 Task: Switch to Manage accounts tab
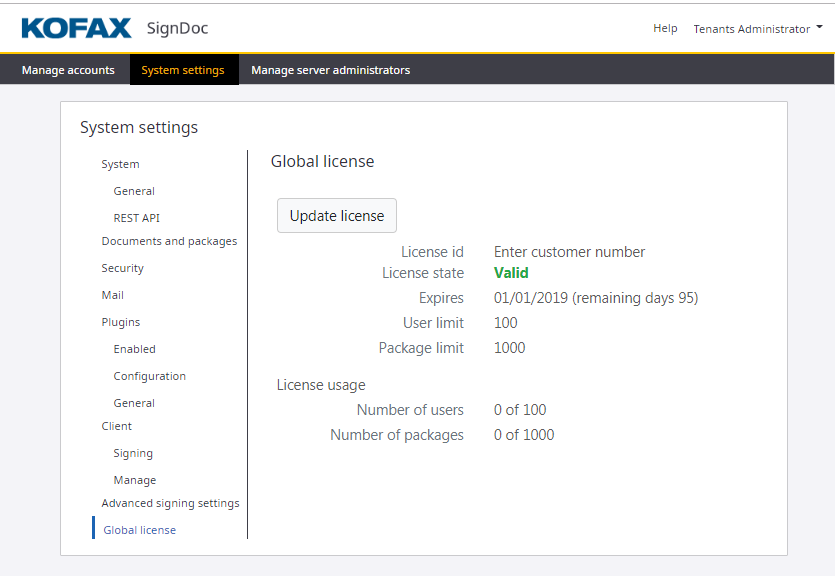(68, 70)
